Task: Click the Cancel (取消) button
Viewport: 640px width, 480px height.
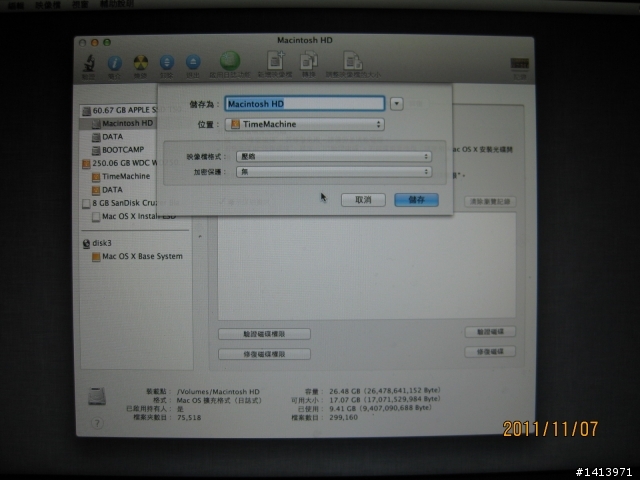Action: 363,200
